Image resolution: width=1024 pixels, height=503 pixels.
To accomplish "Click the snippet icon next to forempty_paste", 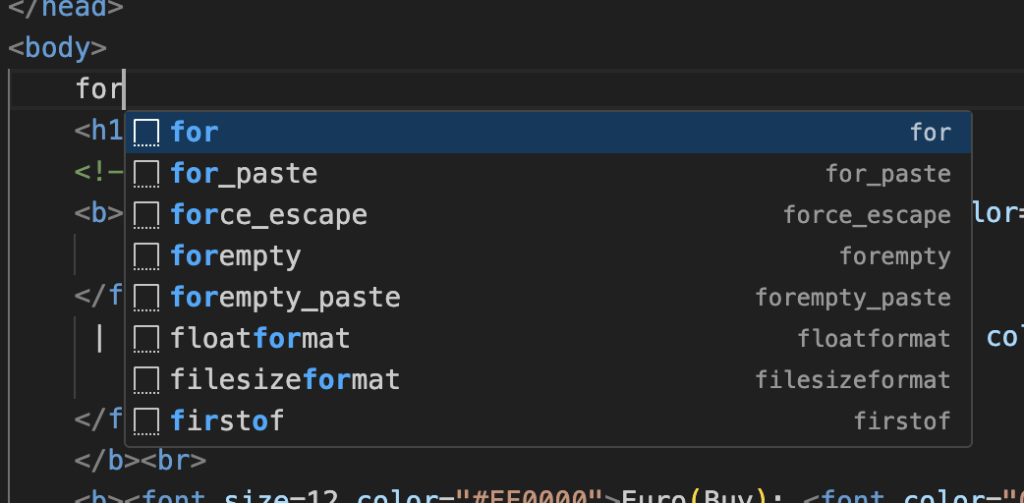I will [x=147, y=297].
